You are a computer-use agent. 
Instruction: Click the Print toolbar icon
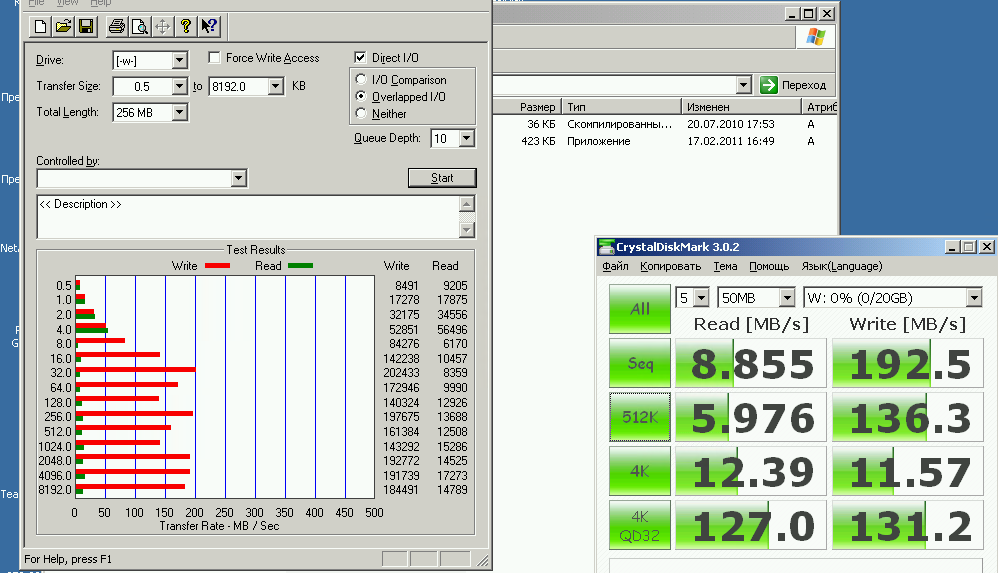click(117, 26)
